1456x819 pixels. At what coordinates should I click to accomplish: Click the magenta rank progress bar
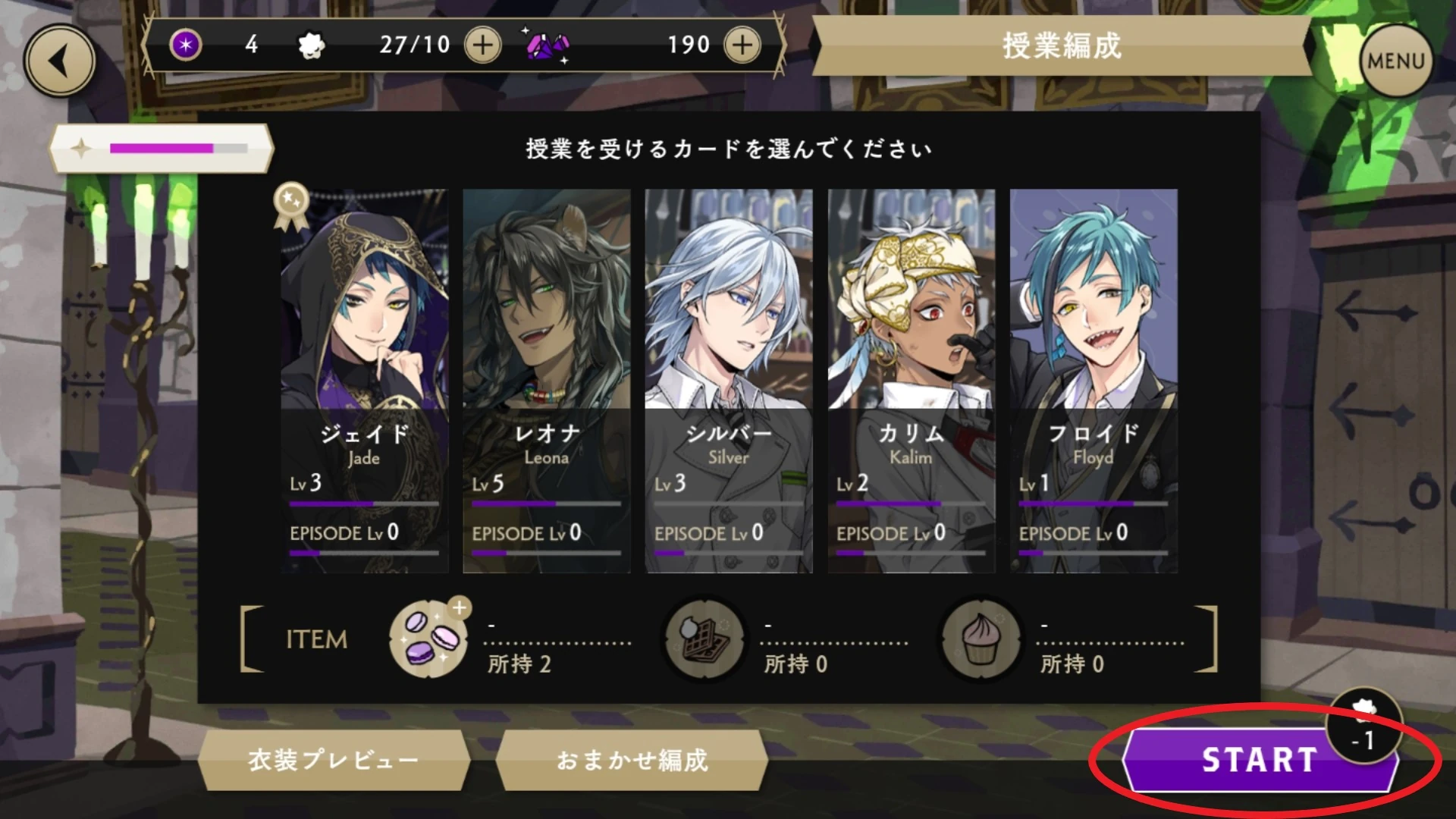pos(179,148)
